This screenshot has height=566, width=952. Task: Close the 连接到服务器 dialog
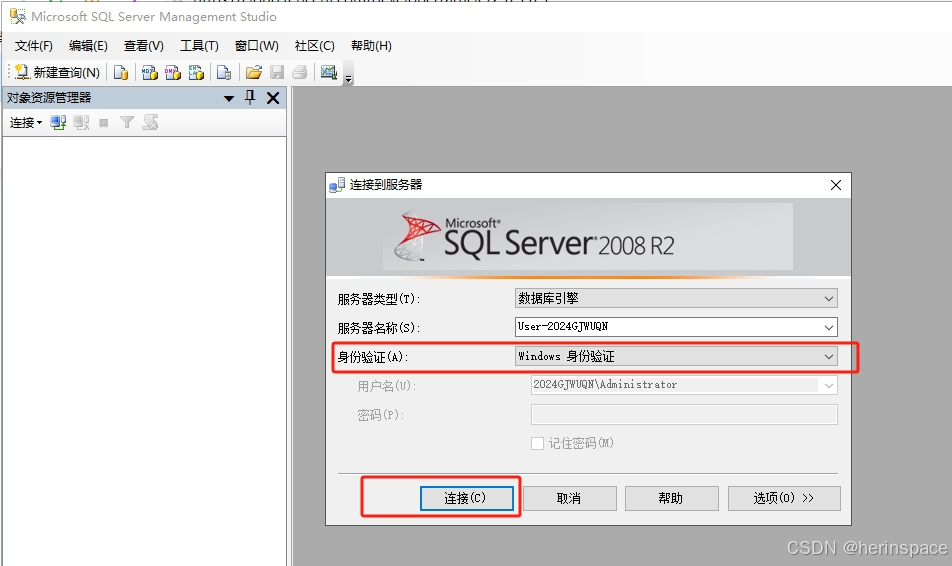point(836,185)
